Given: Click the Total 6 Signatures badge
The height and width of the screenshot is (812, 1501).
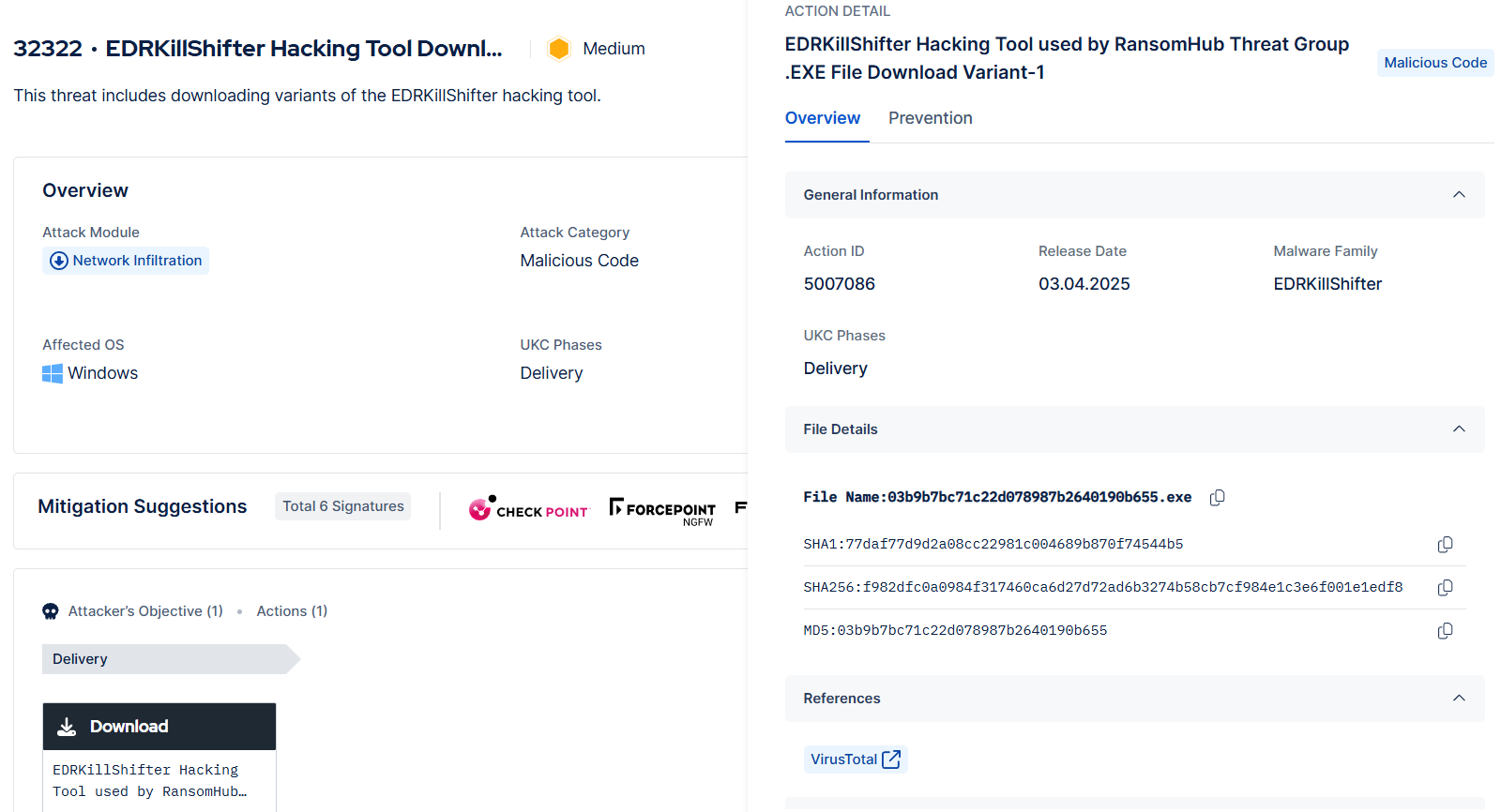Looking at the screenshot, I should (x=343, y=506).
